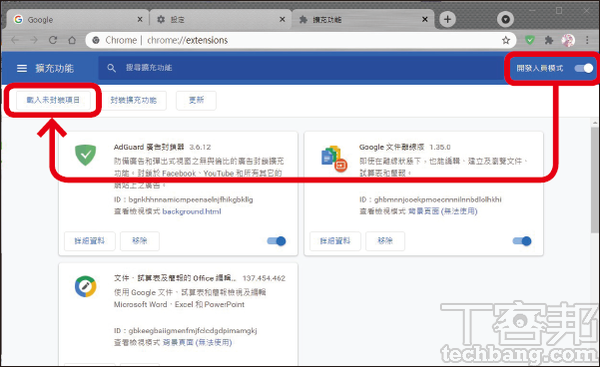Click the AdGuard shield card icon
The image size is (600, 367).
coord(85,155)
